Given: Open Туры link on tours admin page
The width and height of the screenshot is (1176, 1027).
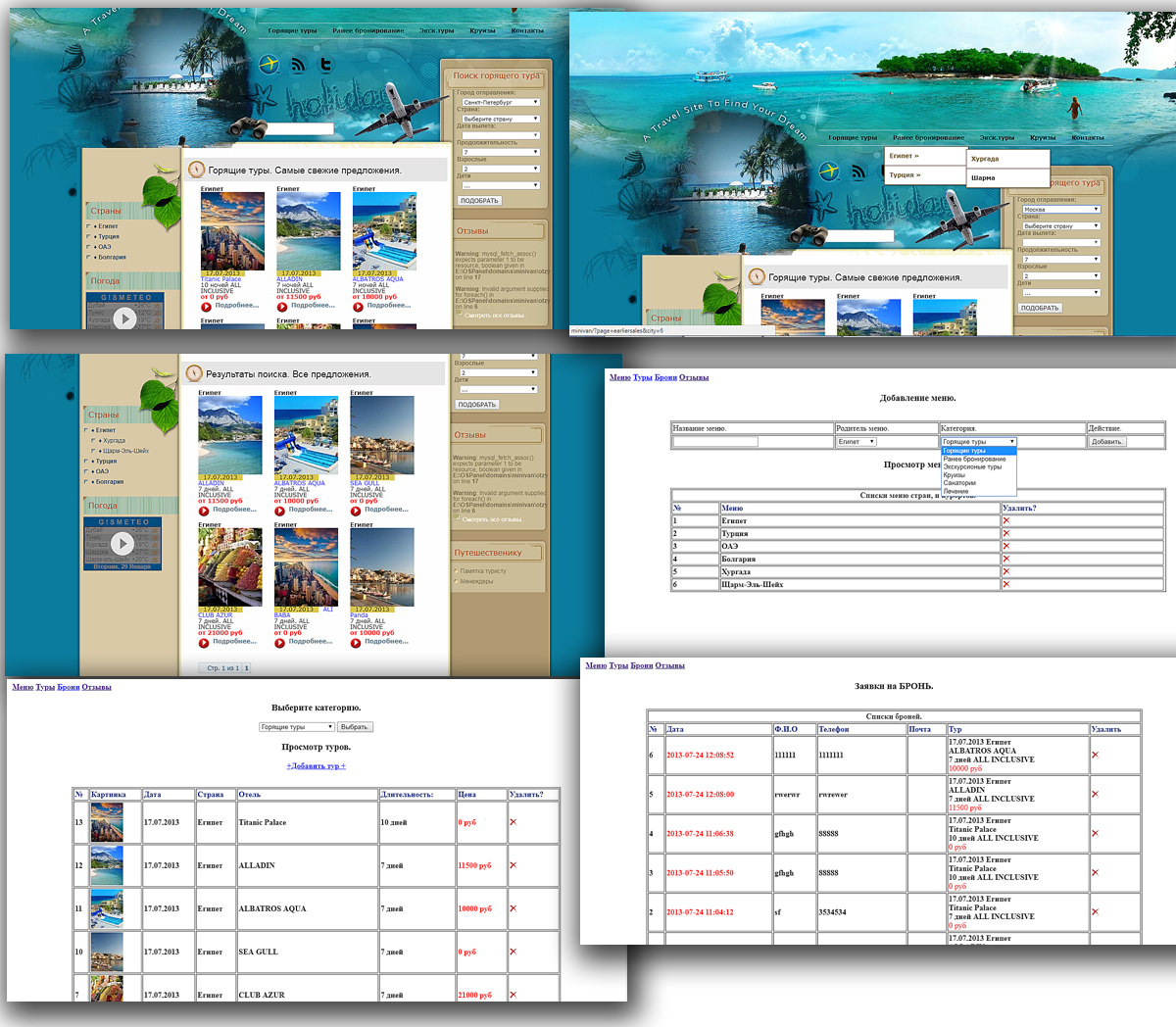Looking at the screenshot, I should pyautogui.click(x=45, y=687).
